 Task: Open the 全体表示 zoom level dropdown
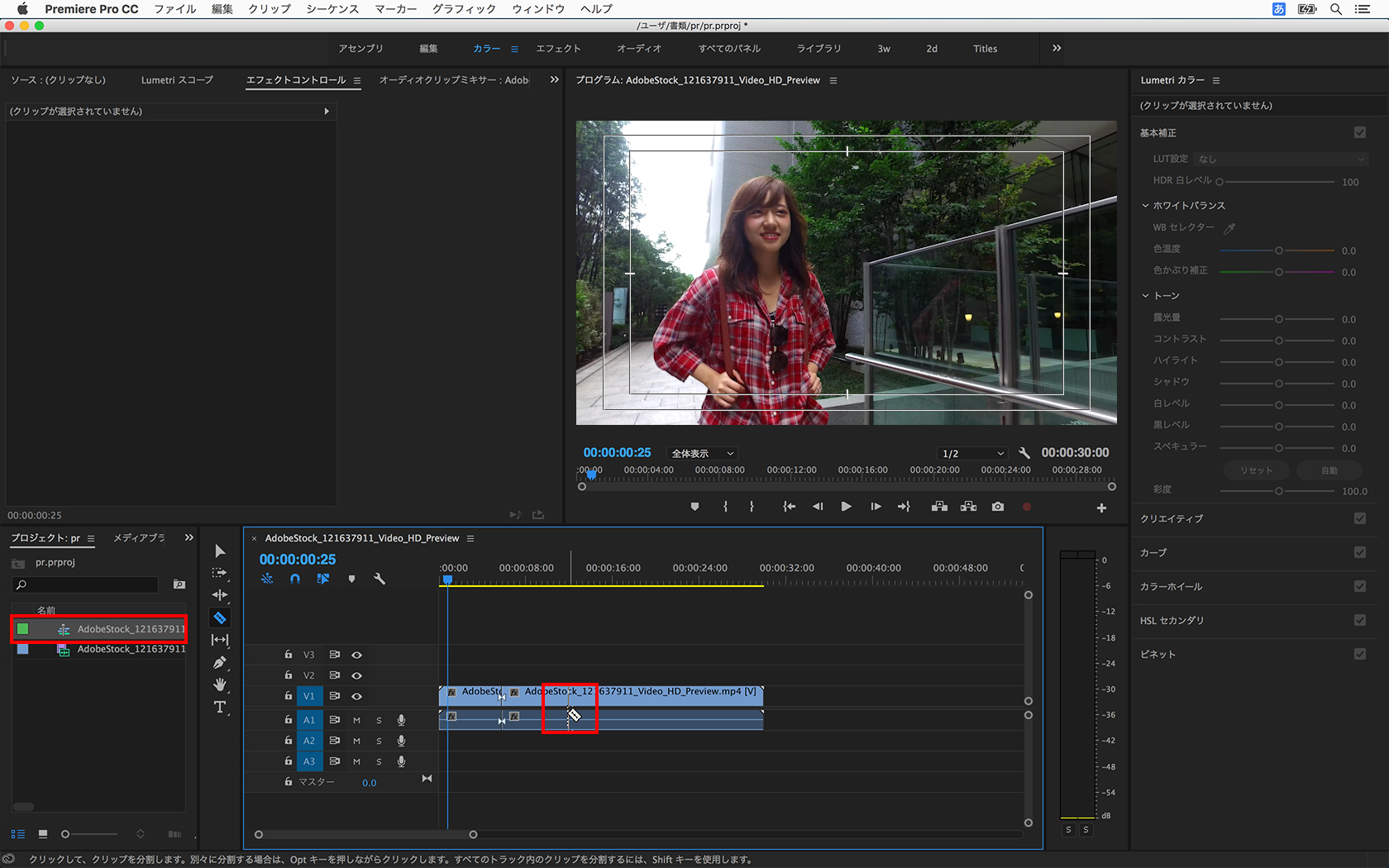[x=702, y=453]
